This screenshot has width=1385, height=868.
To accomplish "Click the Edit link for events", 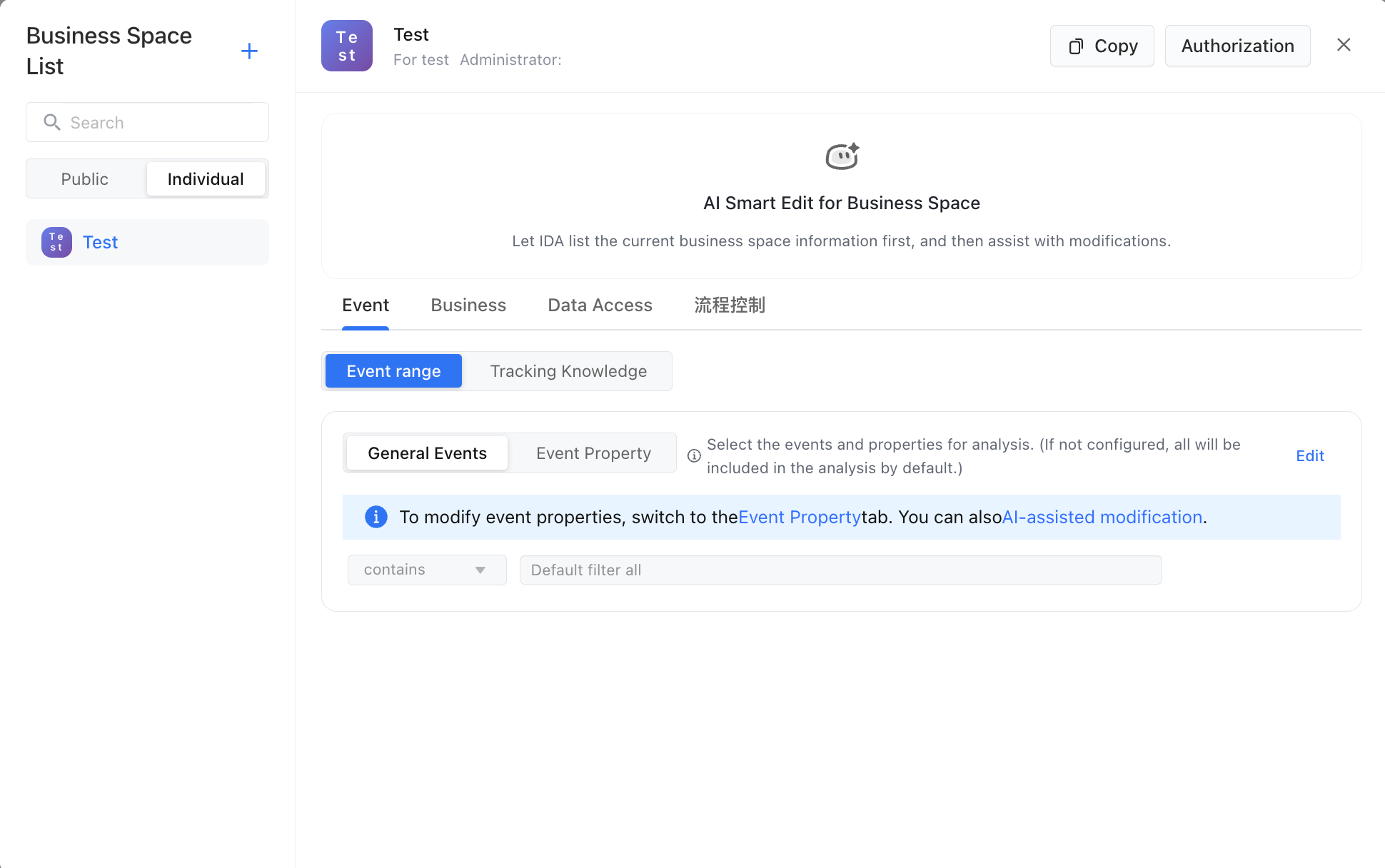I will [x=1310, y=455].
